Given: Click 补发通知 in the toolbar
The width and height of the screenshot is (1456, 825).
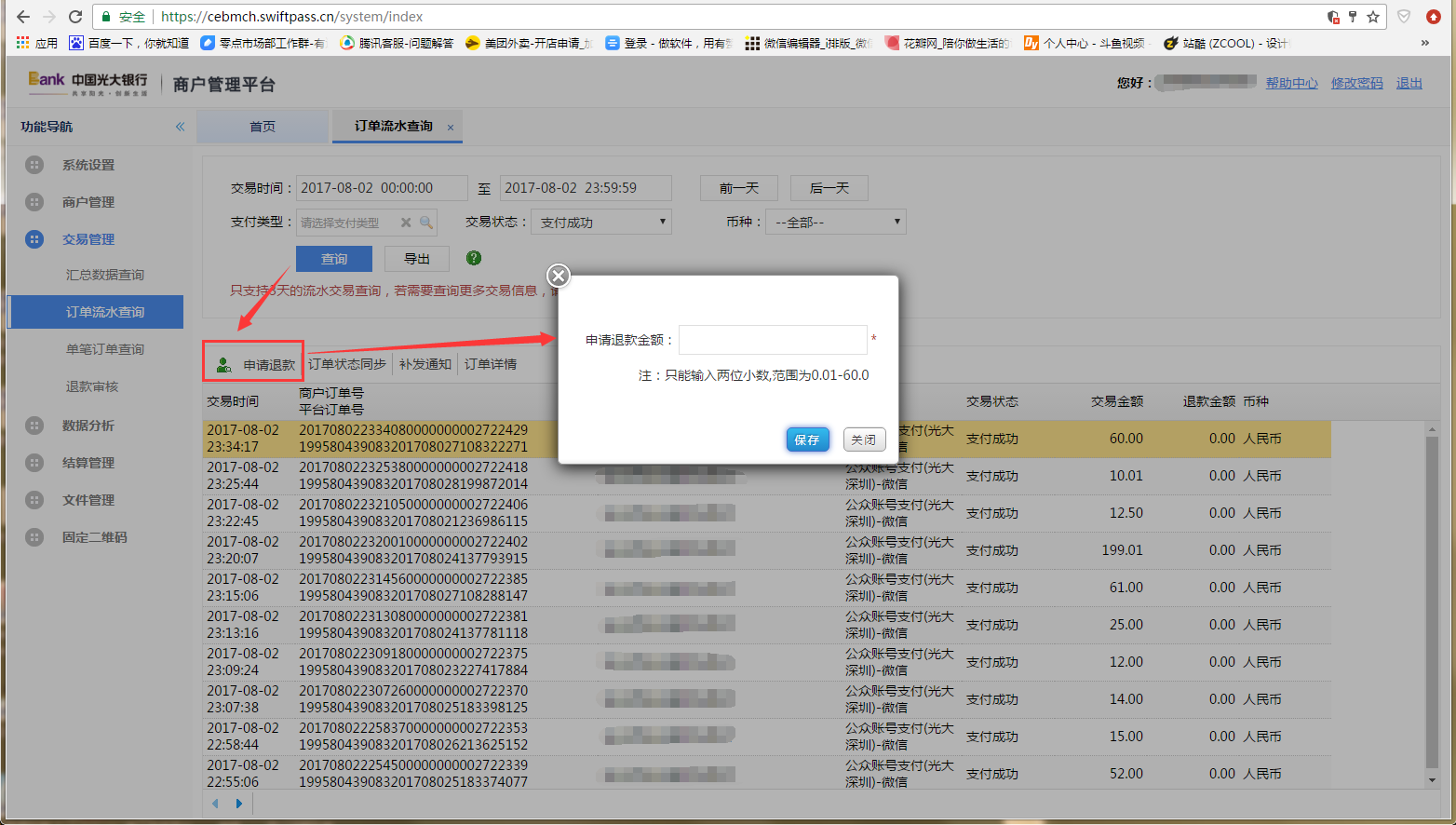Looking at the screenshot, I should [x=425, y=364].
